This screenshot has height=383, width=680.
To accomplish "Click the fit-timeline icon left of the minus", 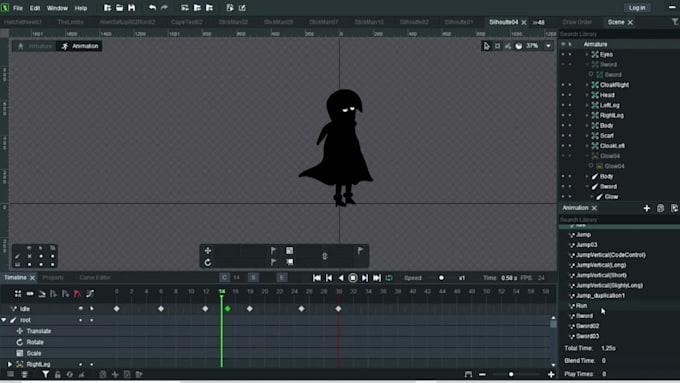I will click(x=468, y=374).
